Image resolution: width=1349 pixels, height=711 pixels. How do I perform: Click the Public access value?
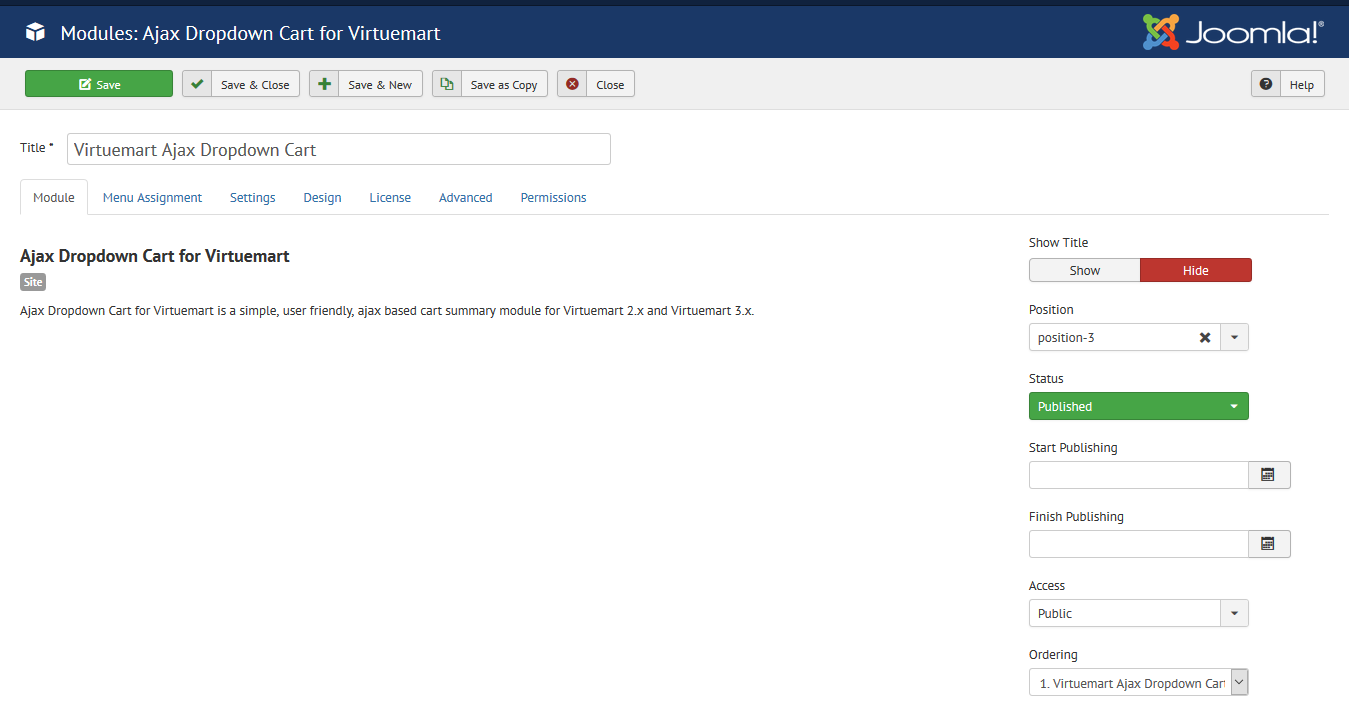[x=1125, y=613]
